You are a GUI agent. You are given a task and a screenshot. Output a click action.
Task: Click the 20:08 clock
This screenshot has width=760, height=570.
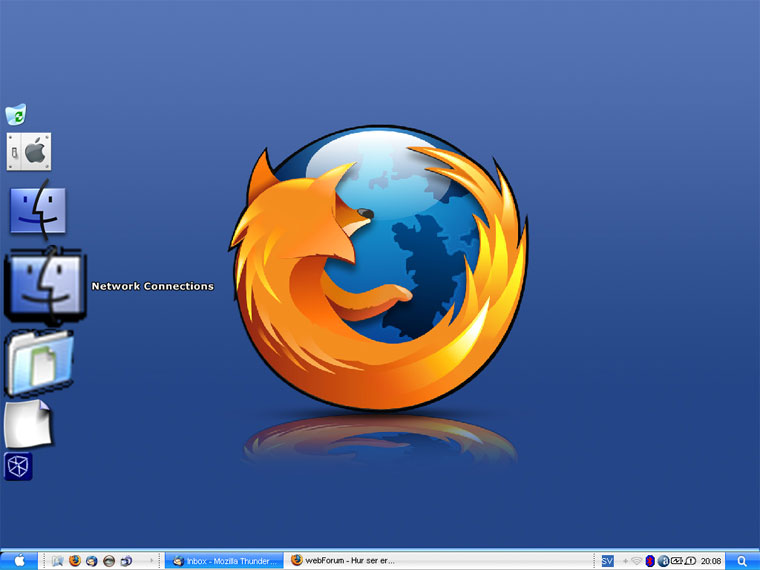(x=711, y=561)
